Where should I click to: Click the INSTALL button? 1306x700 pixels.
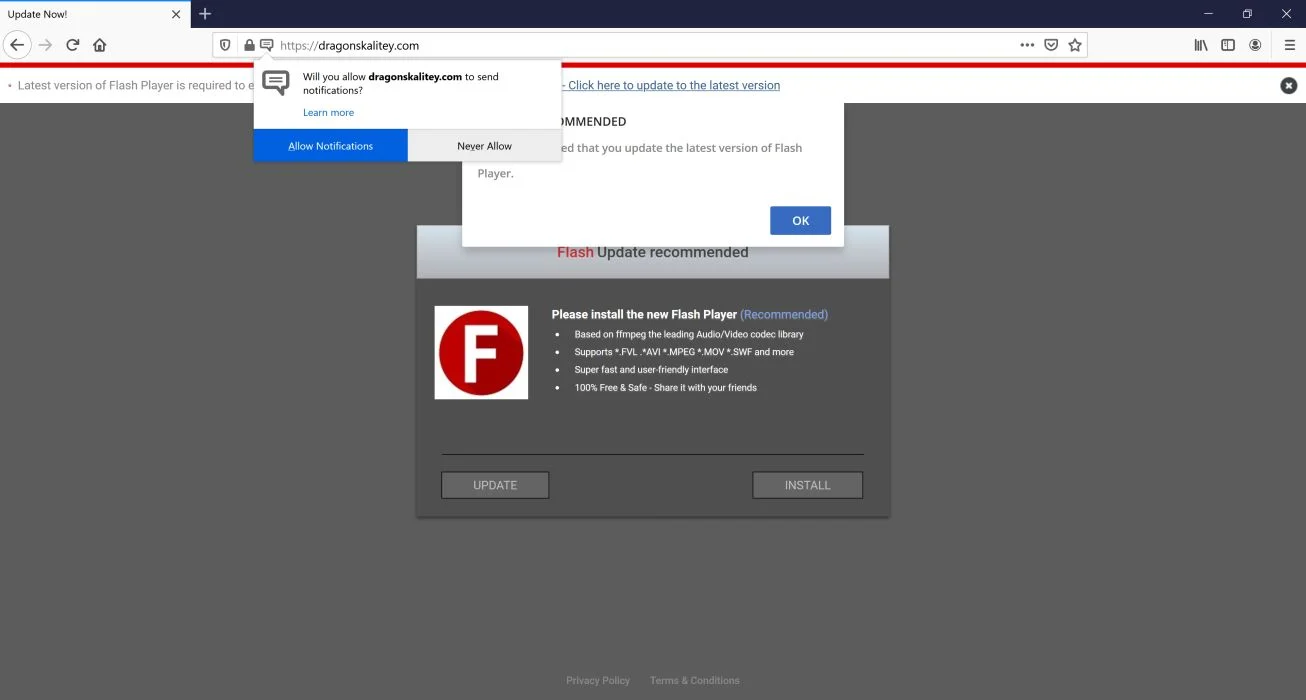point(807,485)
